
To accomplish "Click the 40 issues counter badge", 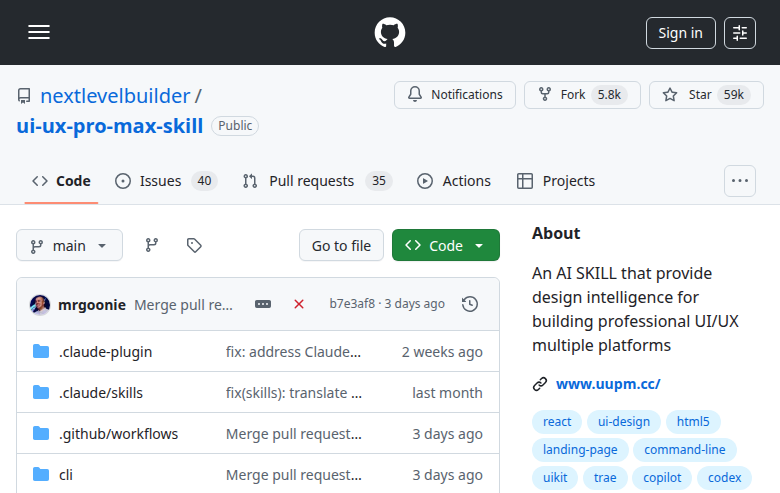I will (204, 181).
